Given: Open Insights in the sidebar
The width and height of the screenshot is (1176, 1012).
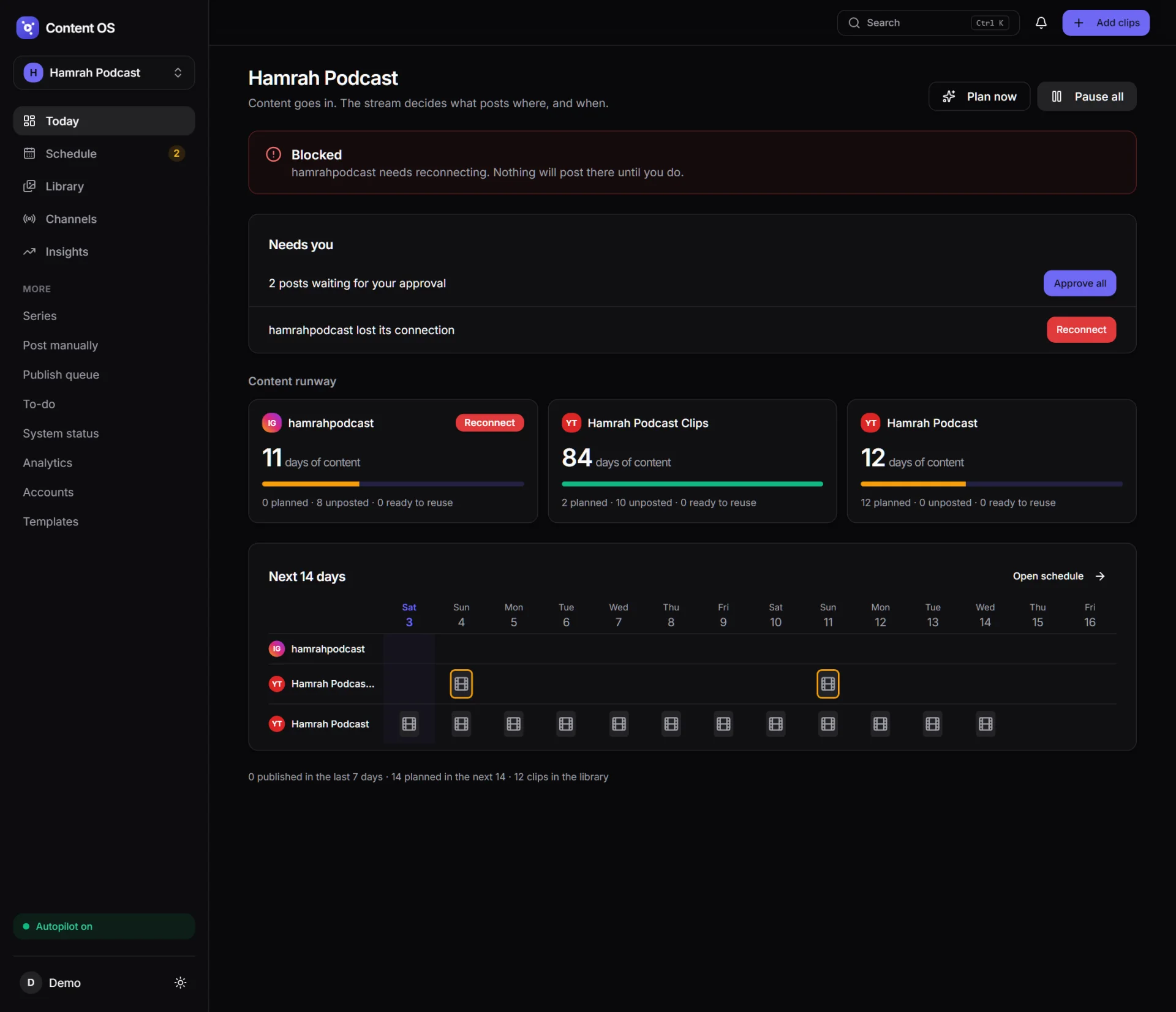Looking at the screenshot, I should point(104,252).
